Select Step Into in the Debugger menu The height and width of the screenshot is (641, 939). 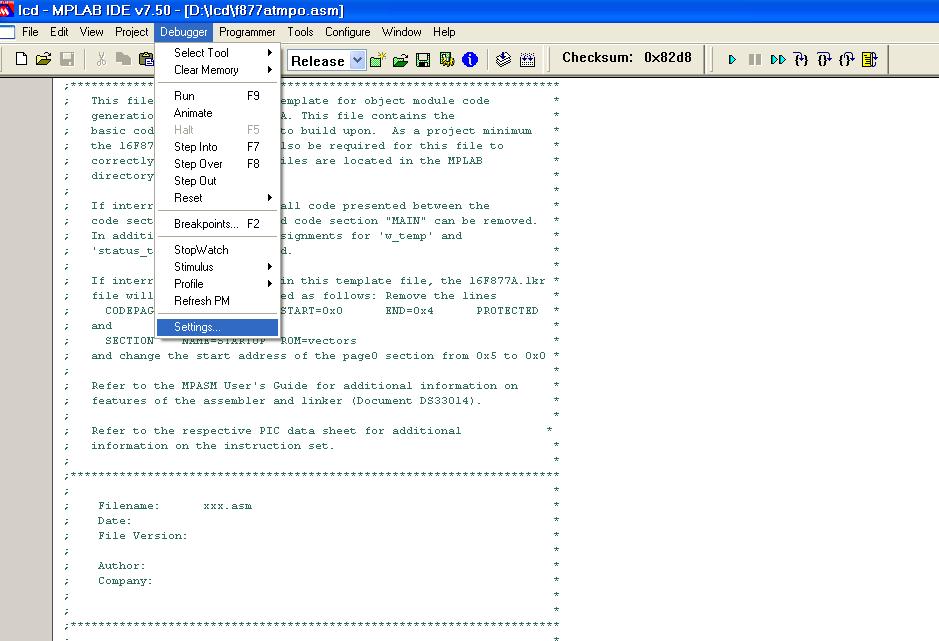pos(217,147)
